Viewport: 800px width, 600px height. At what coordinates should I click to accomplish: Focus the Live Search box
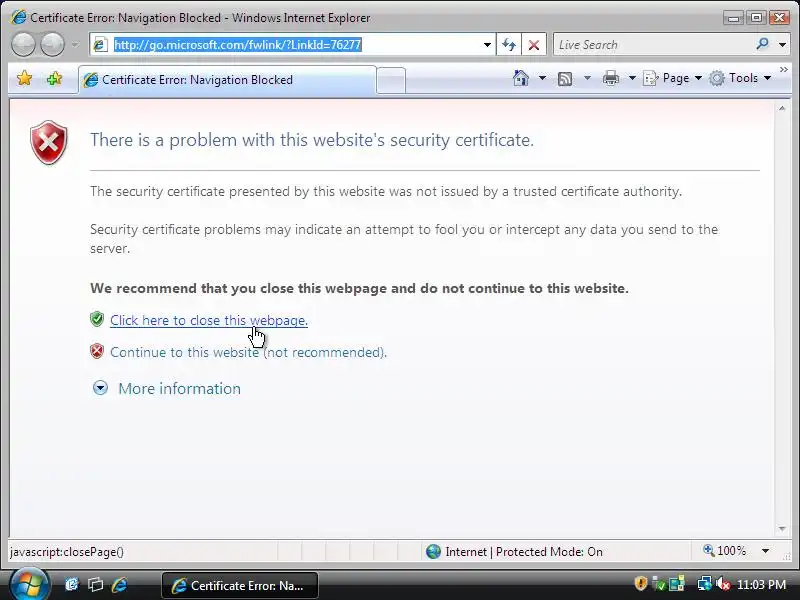653,45
